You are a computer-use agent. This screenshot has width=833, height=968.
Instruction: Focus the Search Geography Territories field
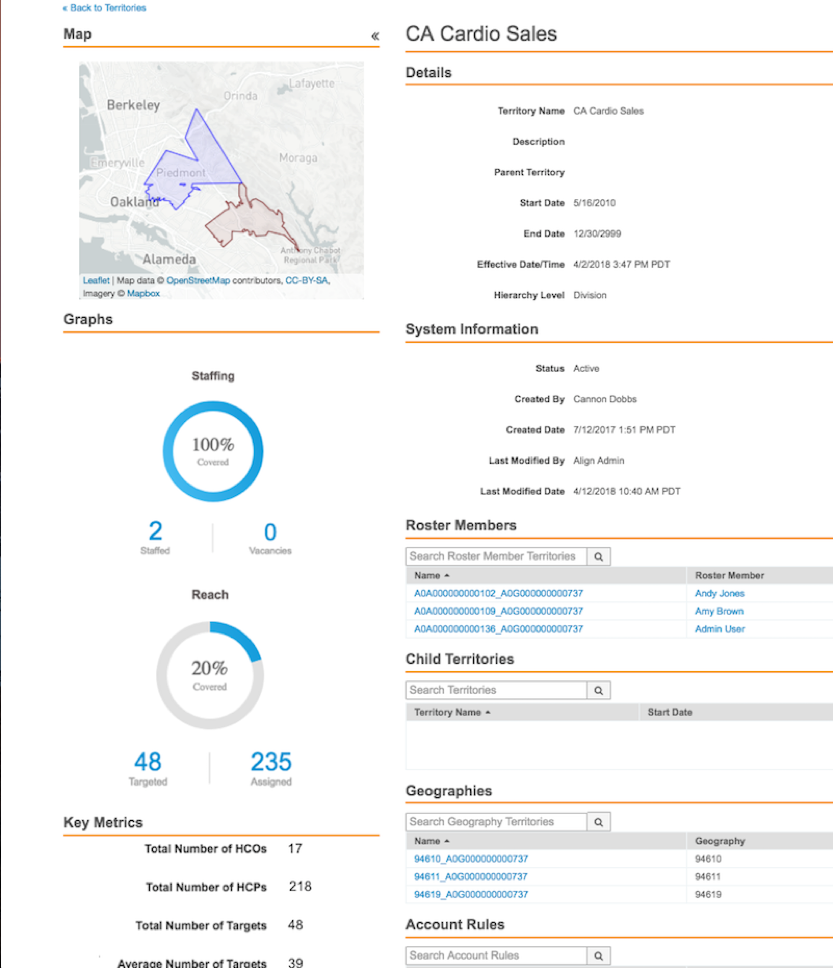496,822
